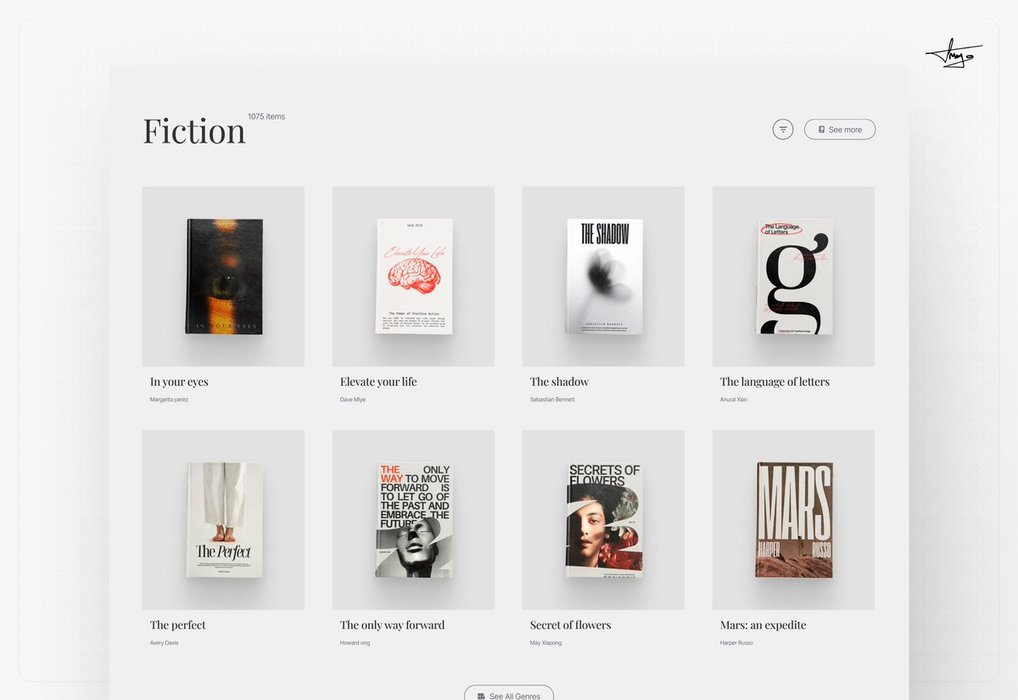Click the title 'The only way forward'
This screenshot has width=1018, height=700.
click(392, 625)
